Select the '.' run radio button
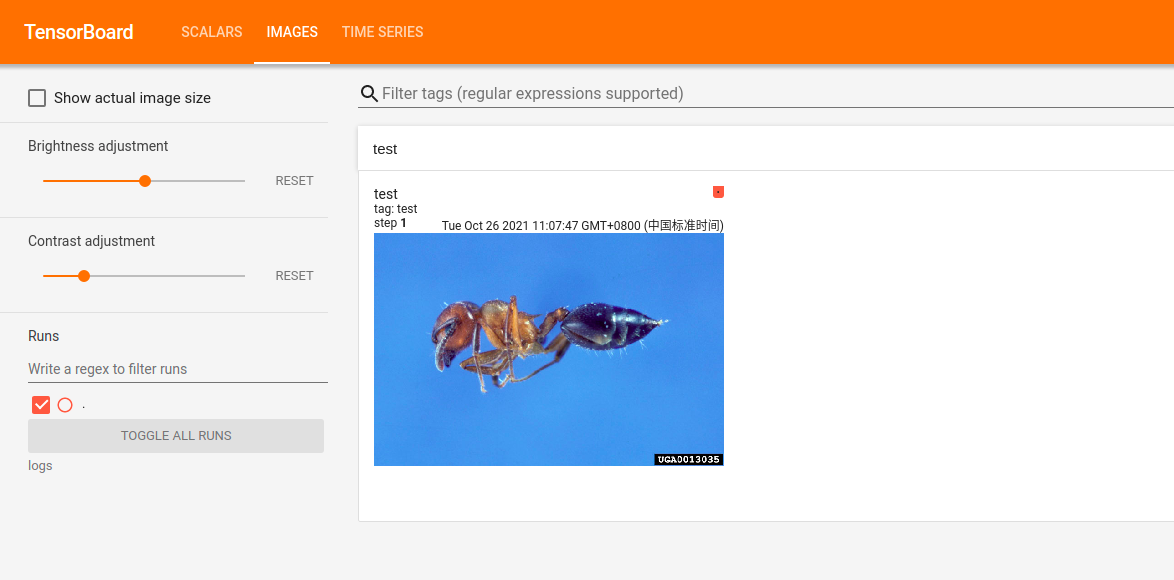This screenshot has width=1174, height=580. [65, 405]
